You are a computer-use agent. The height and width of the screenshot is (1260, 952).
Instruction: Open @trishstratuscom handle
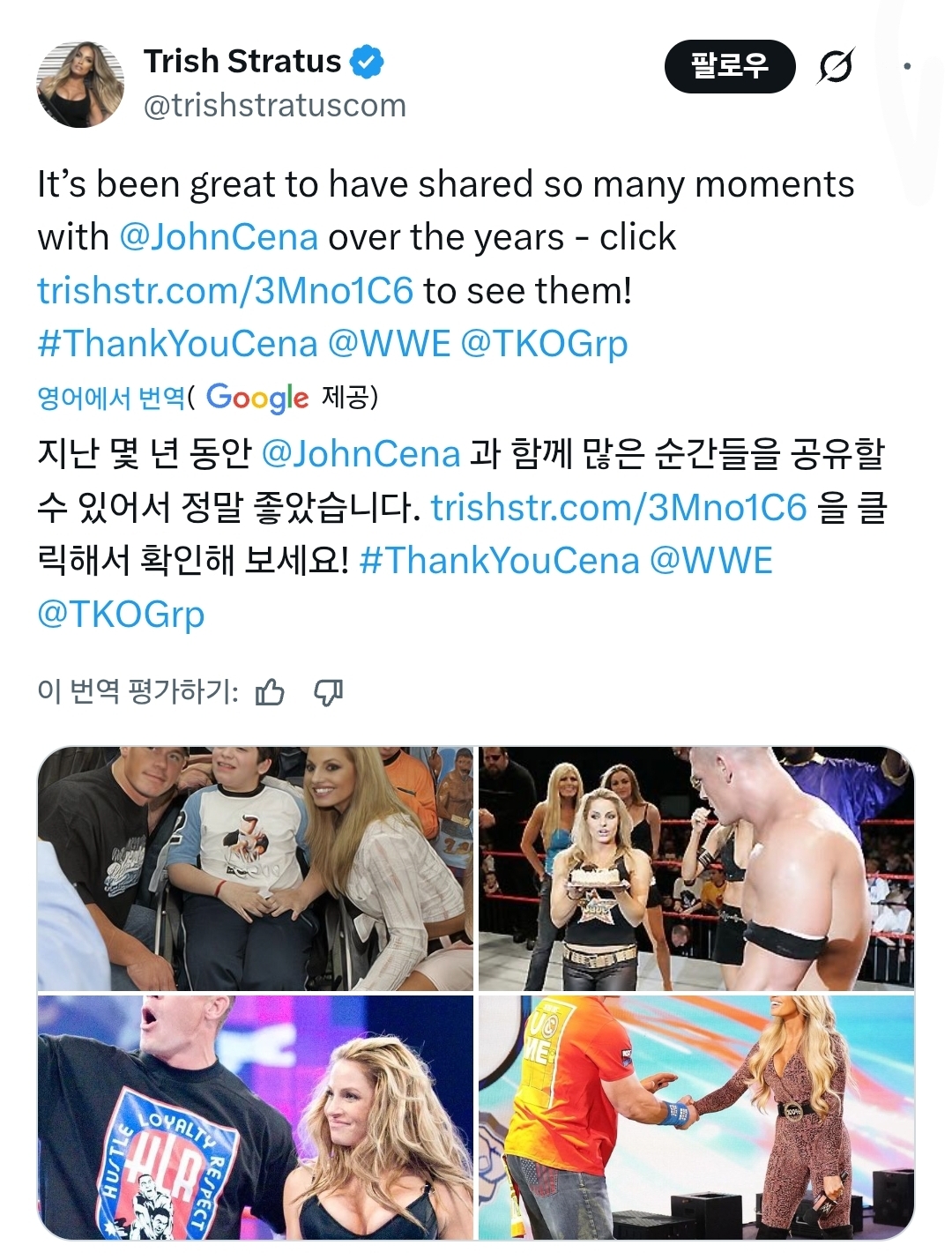click(275, 106)
